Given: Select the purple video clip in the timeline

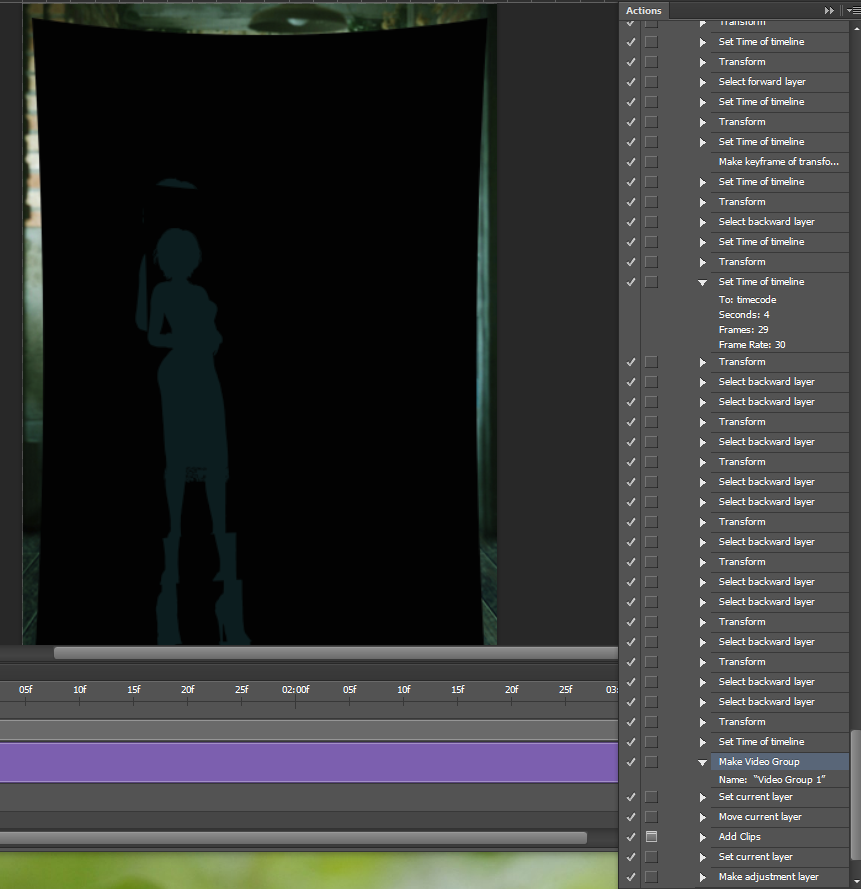Looking at the screenshot, I should (x=309, y=763).
